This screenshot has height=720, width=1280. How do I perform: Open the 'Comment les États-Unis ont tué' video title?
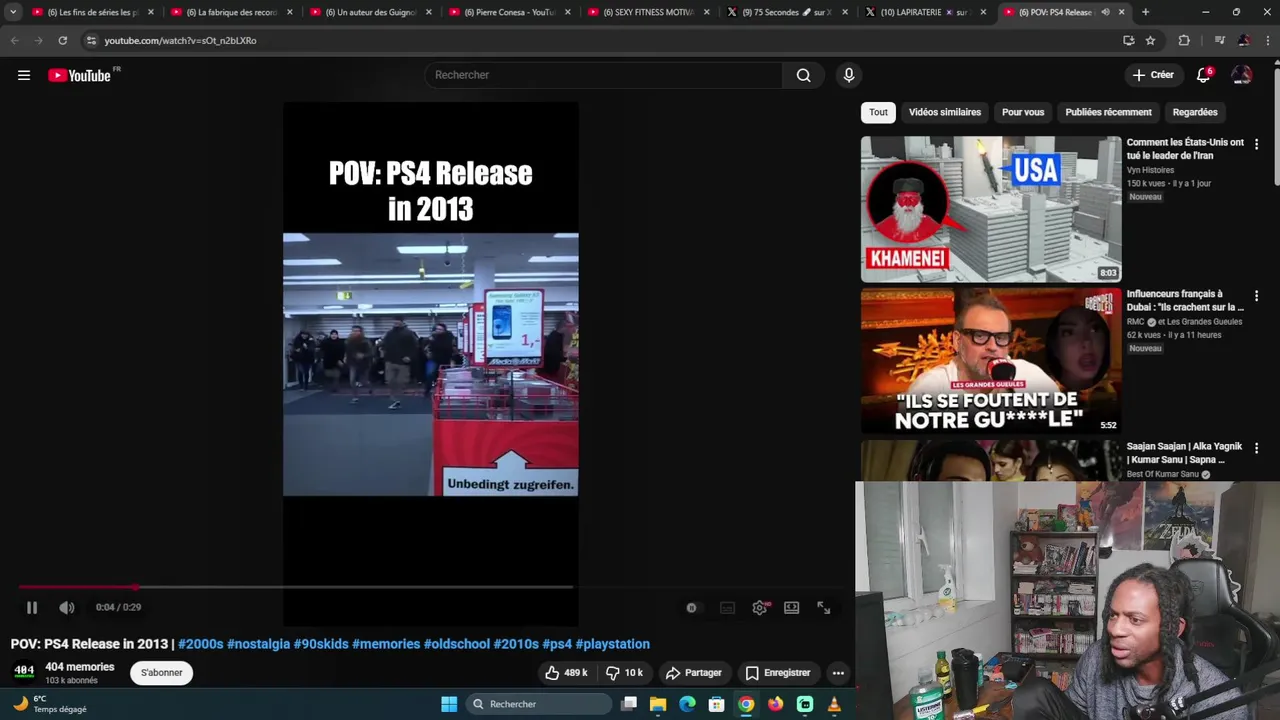point(1185,149)
